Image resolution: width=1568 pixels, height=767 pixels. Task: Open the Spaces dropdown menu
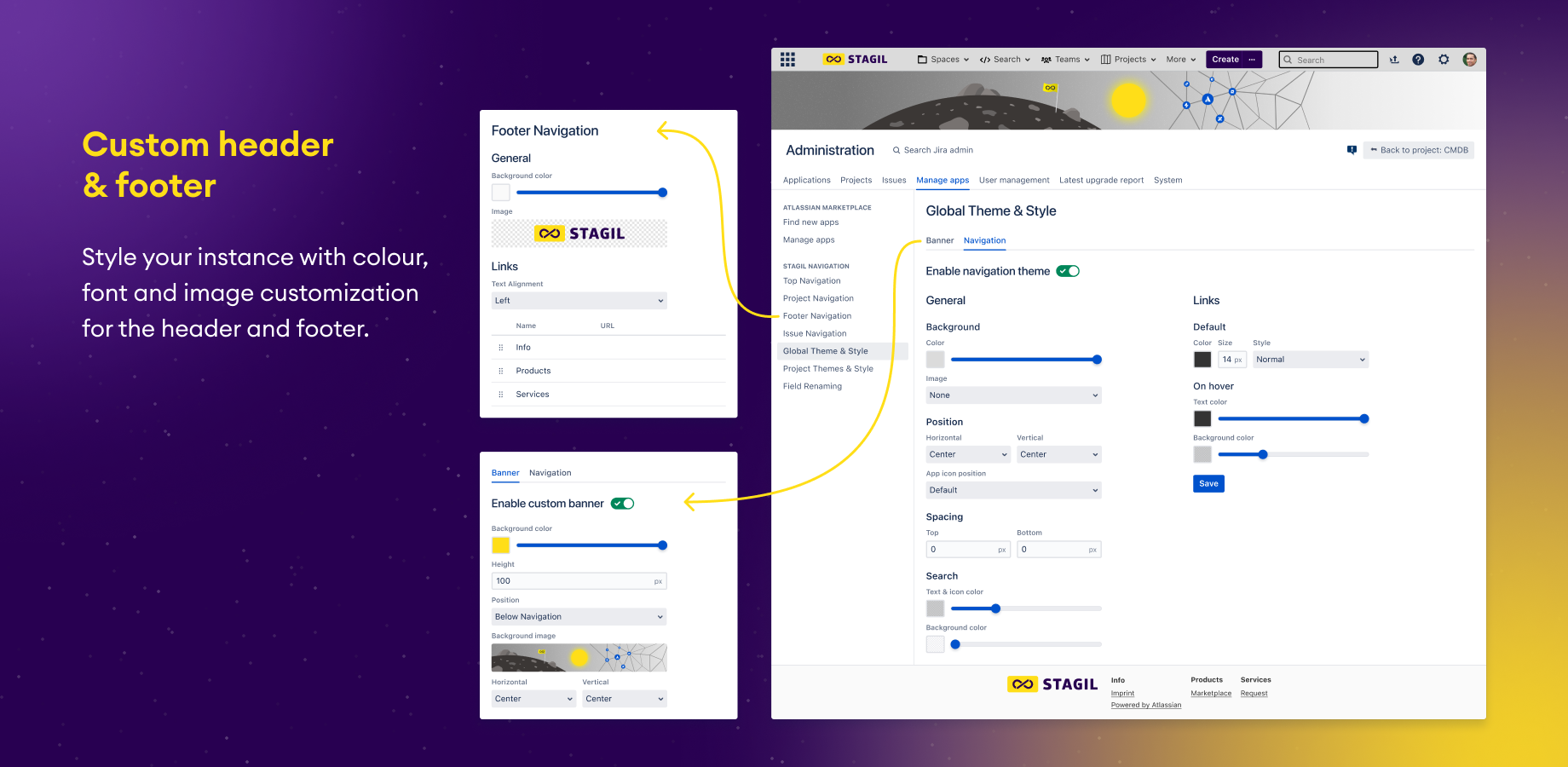[943, 60]
